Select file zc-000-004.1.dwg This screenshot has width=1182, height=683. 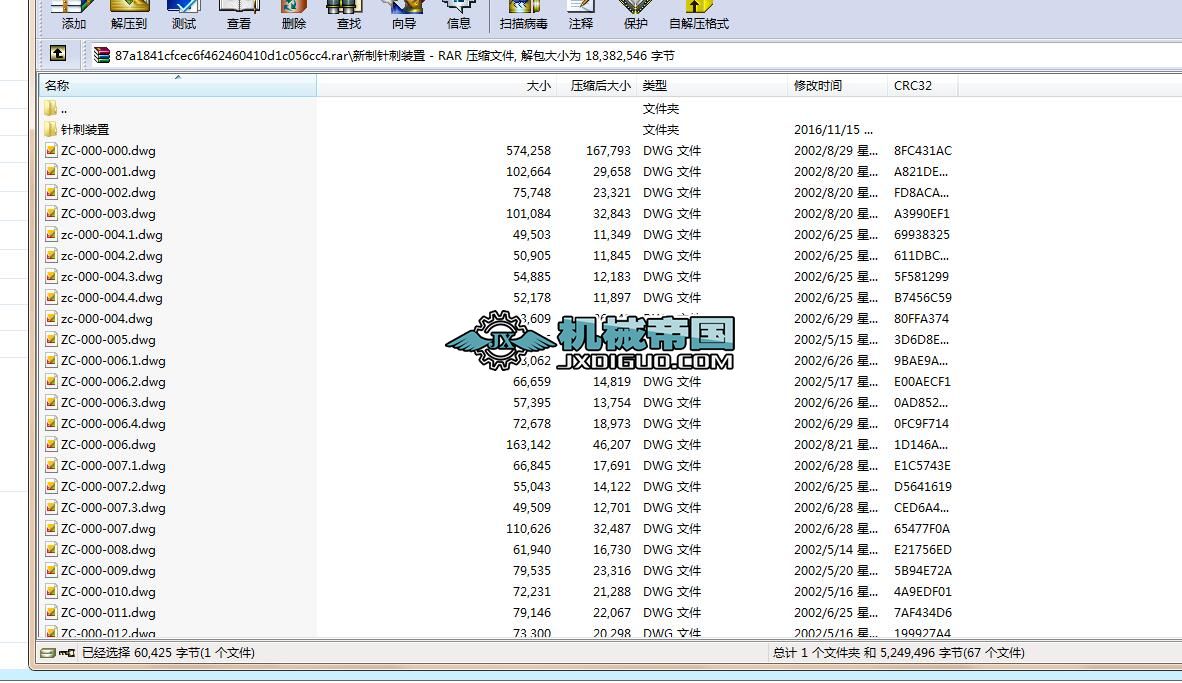112,235
